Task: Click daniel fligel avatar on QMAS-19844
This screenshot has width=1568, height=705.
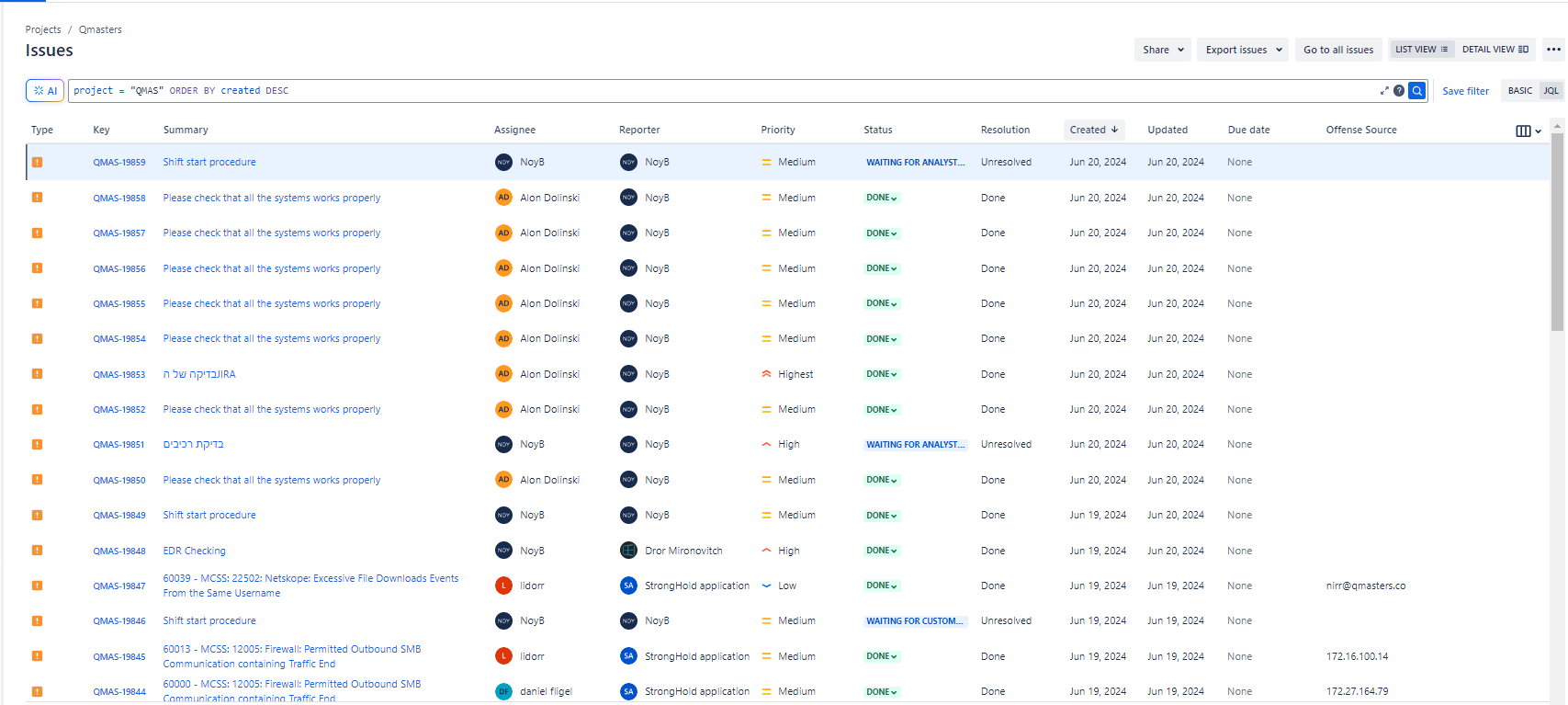Action: click(x=503, y=691)
